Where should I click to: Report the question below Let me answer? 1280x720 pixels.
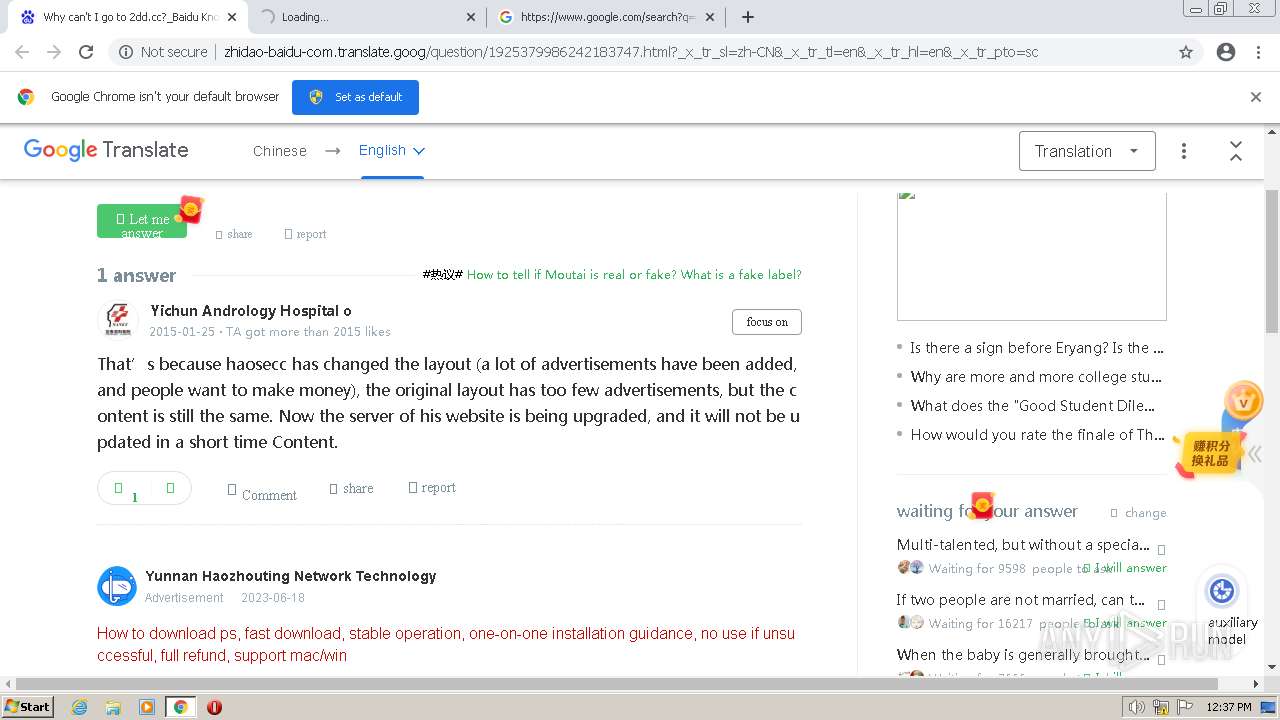click(306, 234)
